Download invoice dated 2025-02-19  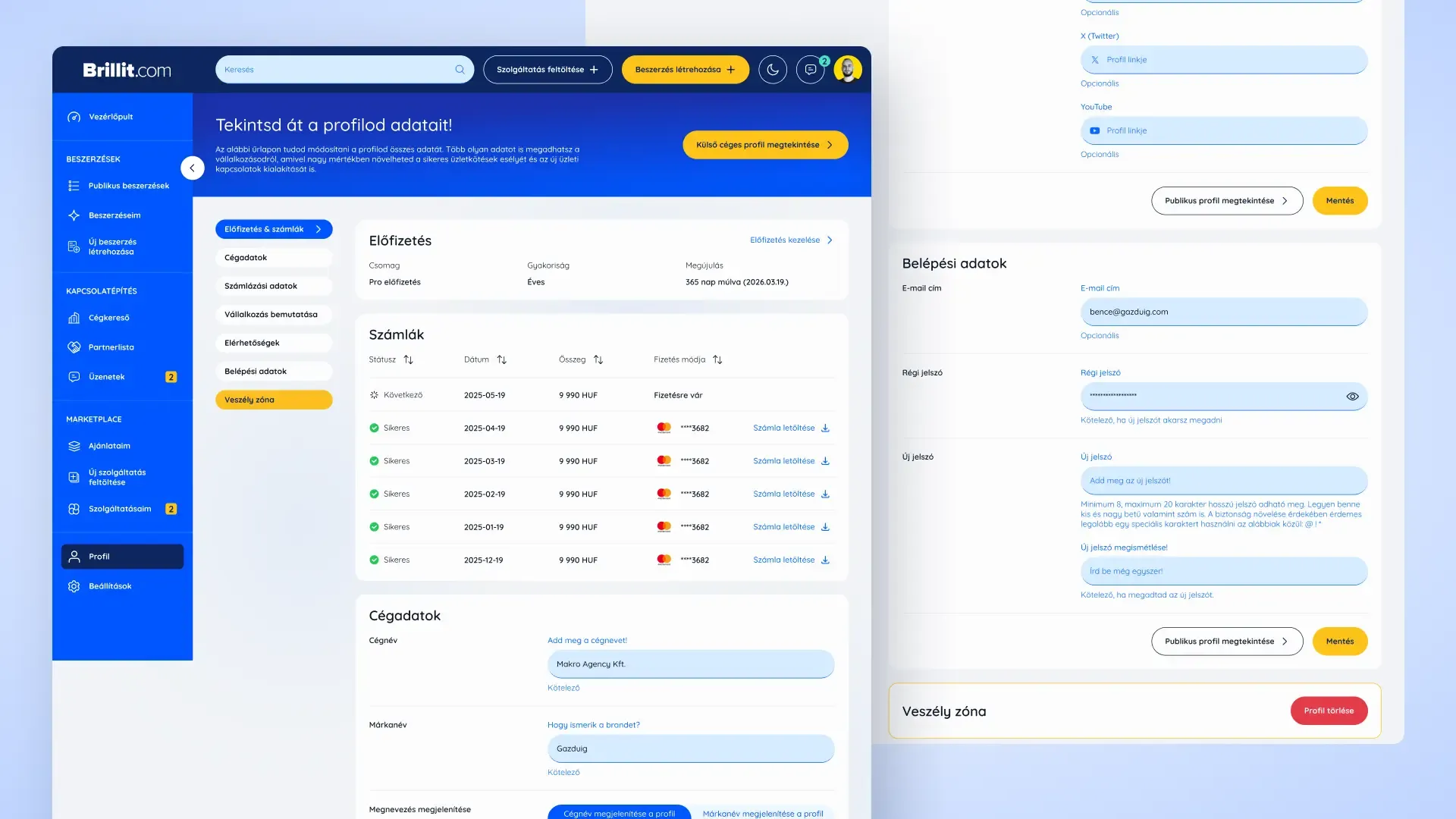tap(791, 494)
